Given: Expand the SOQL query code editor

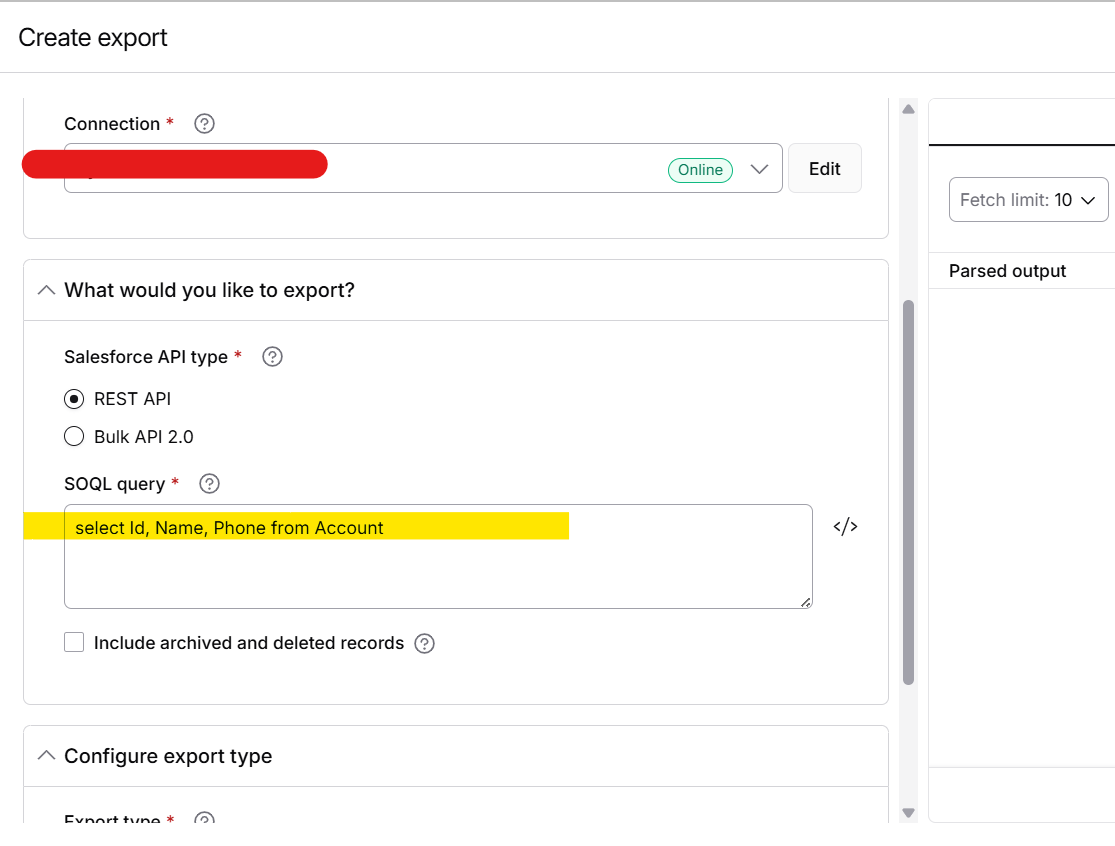Looking at the screenshot, I should pos(845,526).
